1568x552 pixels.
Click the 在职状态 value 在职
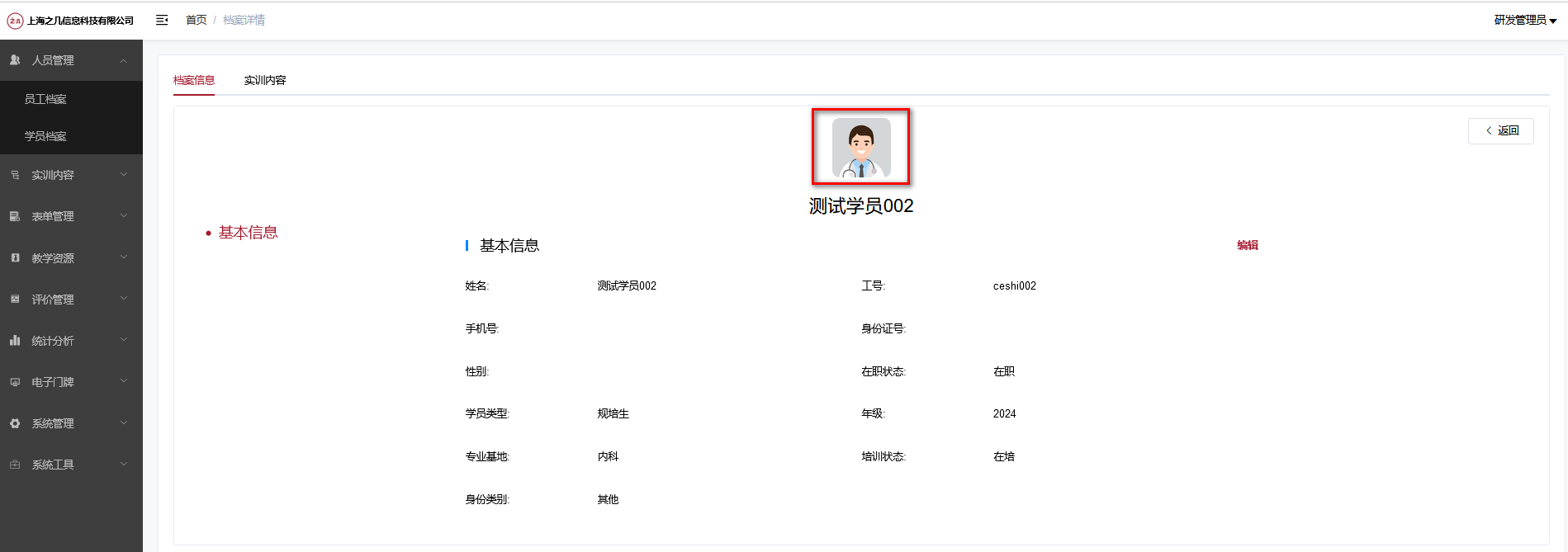pyautogui.click(x=1004, y=371)
